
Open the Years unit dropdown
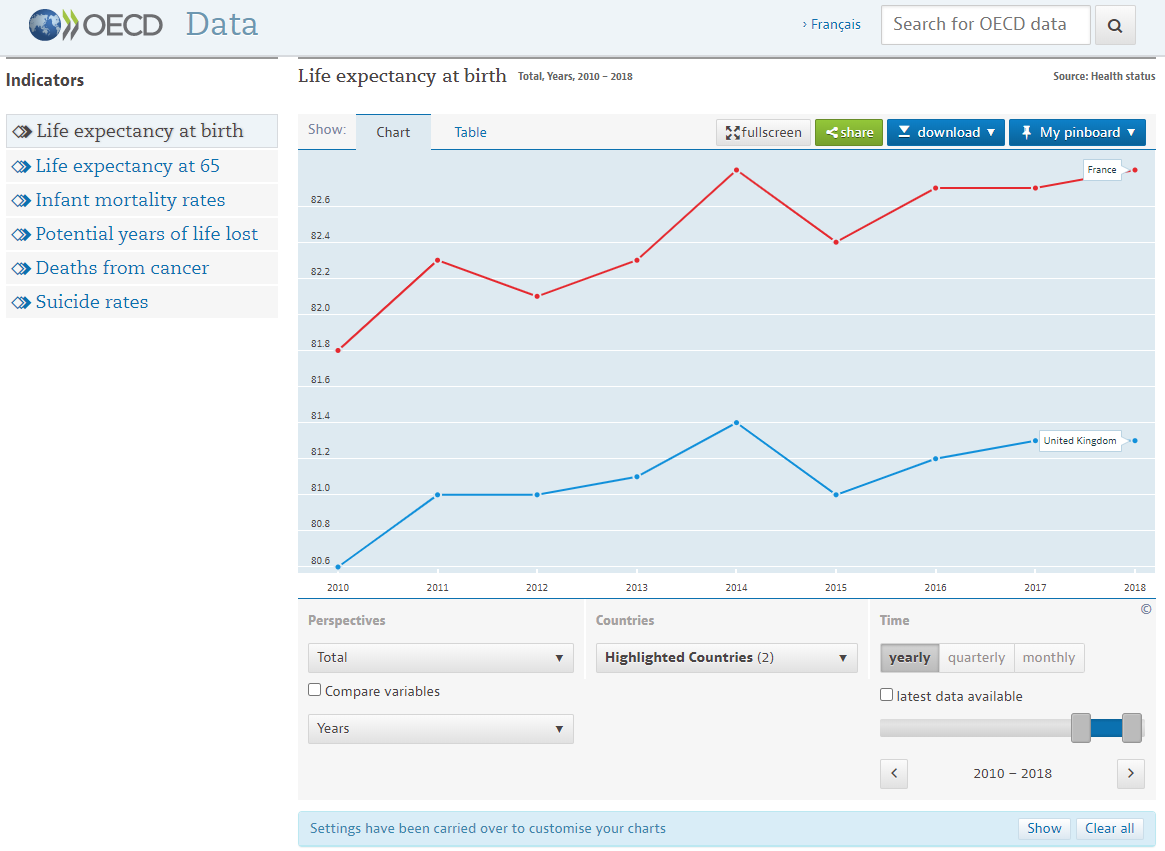(441, 729)
